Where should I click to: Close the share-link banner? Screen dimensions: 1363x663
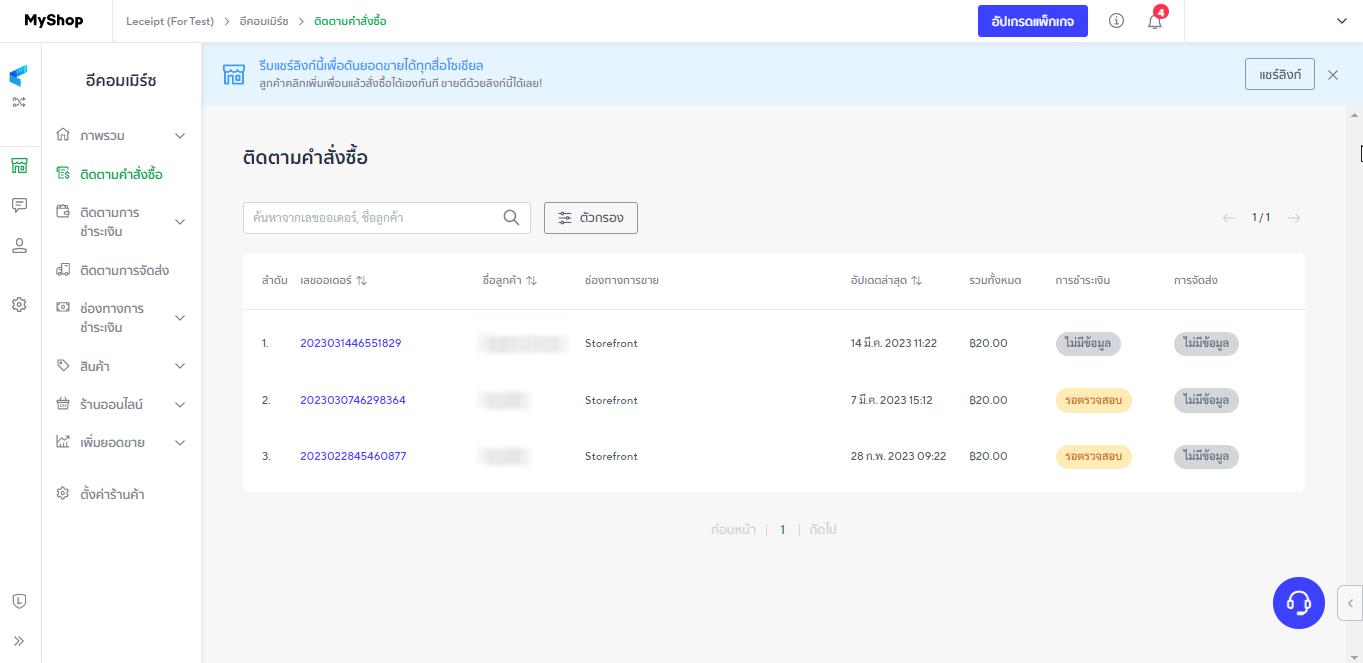pyautogui.click(x=1333, y=75)
